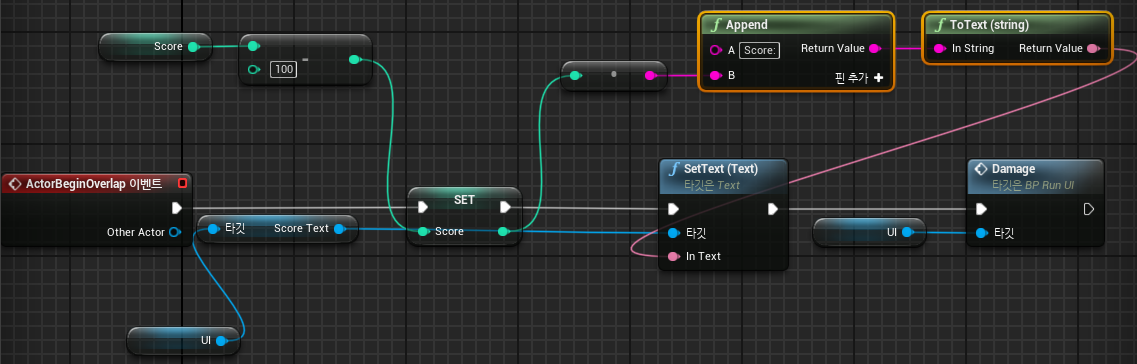Click the center dot of the conversion node
The height and width of the screenshot is (364, 1137).
pos(614,75)
